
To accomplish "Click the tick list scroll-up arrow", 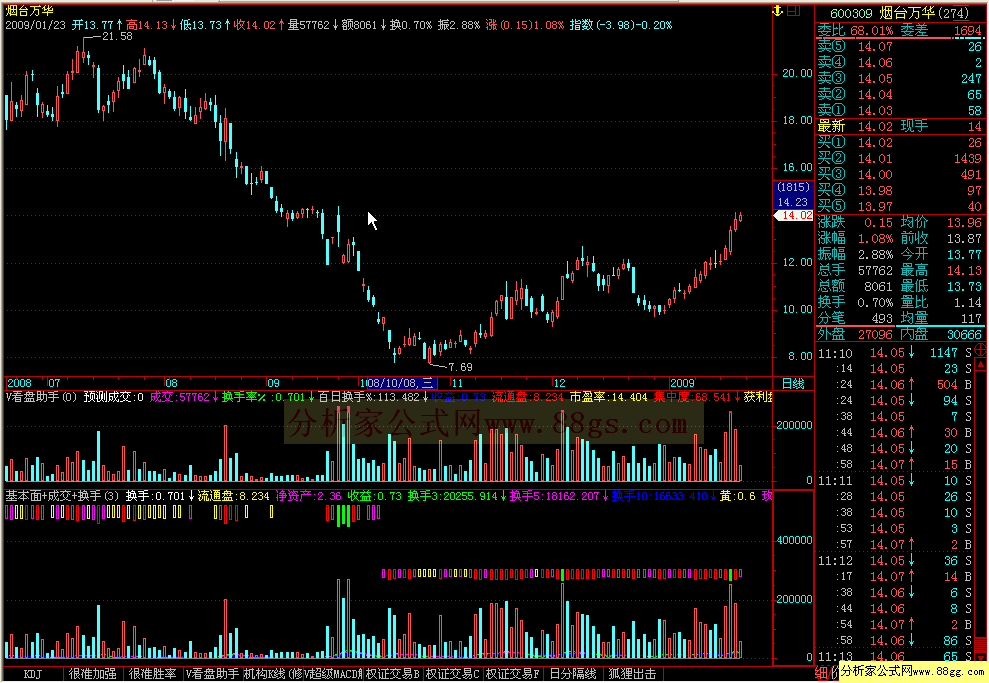I will (981, 365).
